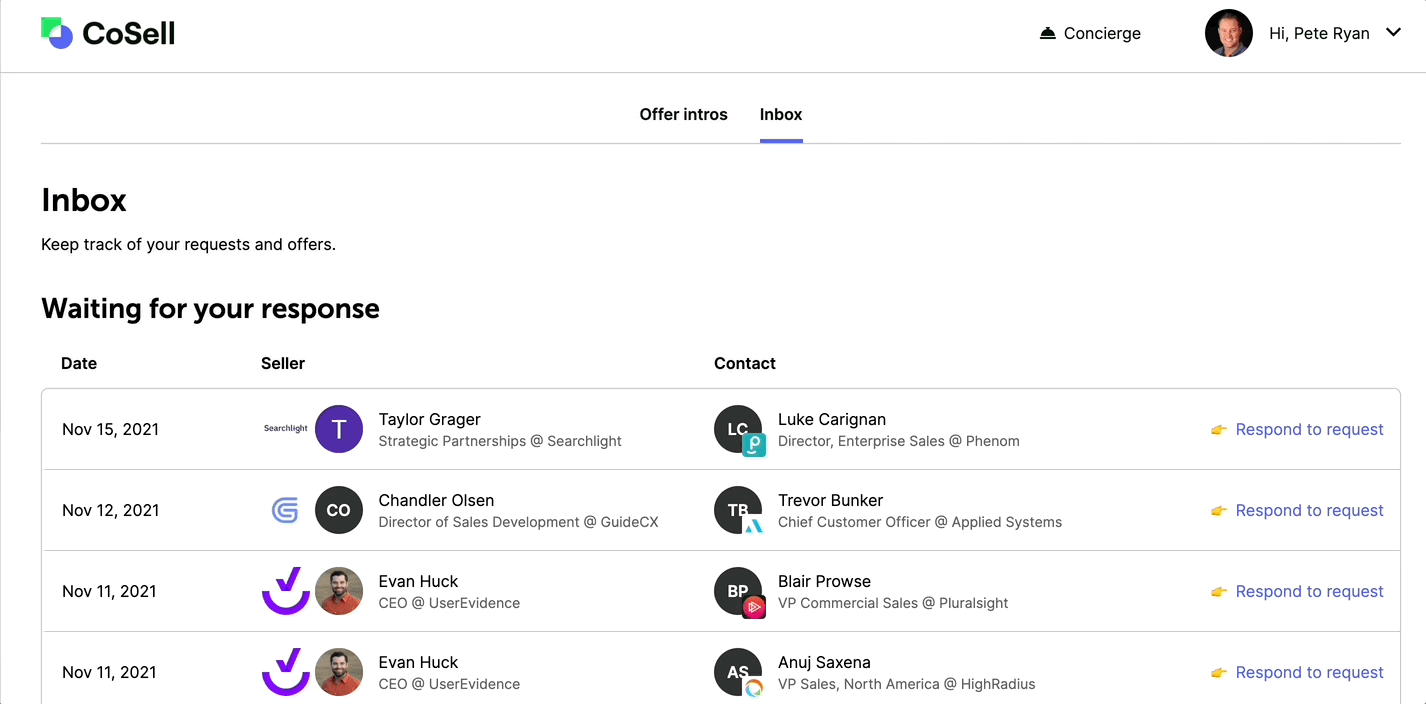Click the Date column header
The height and width of the screenshot is (704, 1426).
79,363
